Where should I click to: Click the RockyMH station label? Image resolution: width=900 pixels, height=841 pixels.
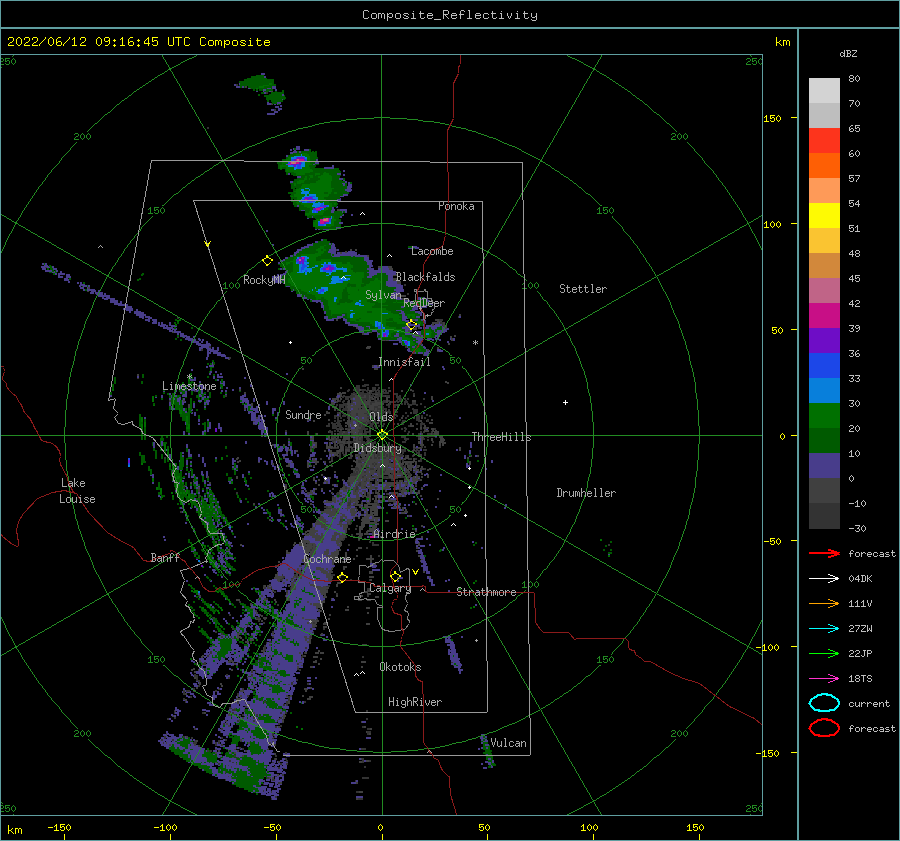click(264, 280)
